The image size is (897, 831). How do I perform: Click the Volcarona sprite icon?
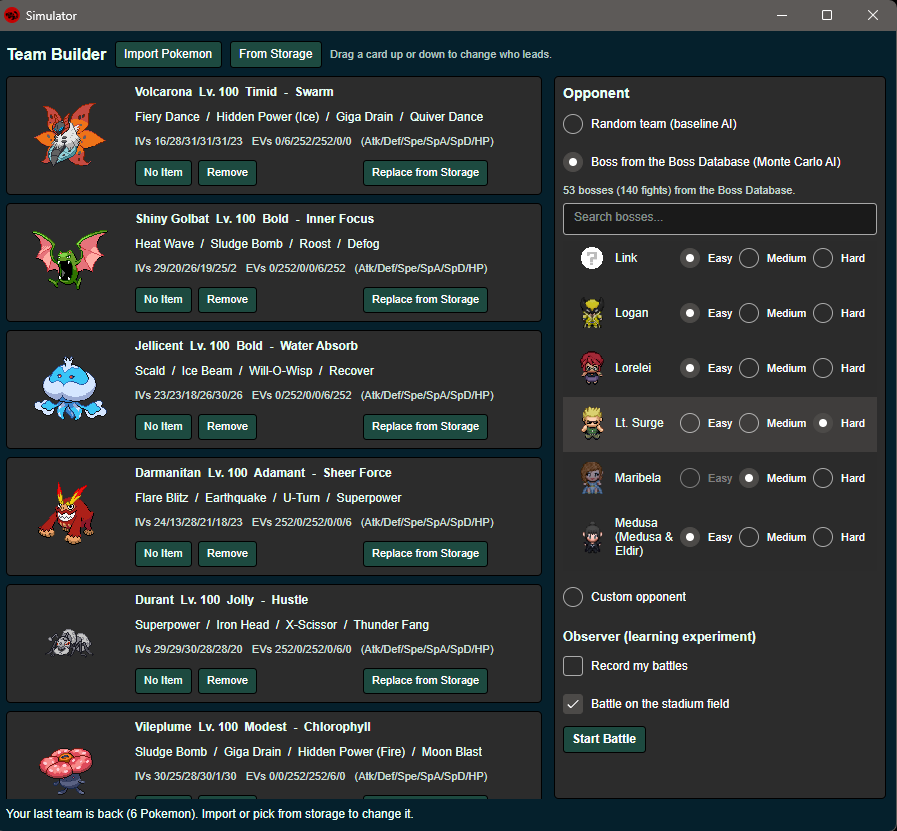click(70, 134)
